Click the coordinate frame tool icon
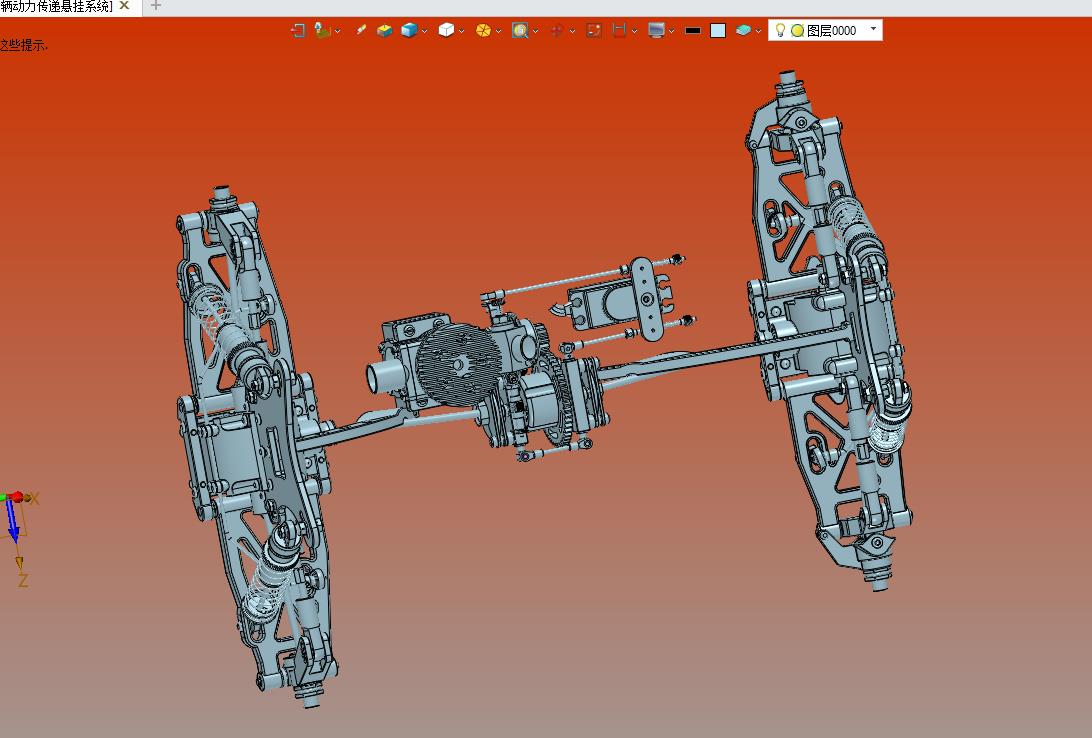This screenshot has height=738, width=1092. click(322, 30)
